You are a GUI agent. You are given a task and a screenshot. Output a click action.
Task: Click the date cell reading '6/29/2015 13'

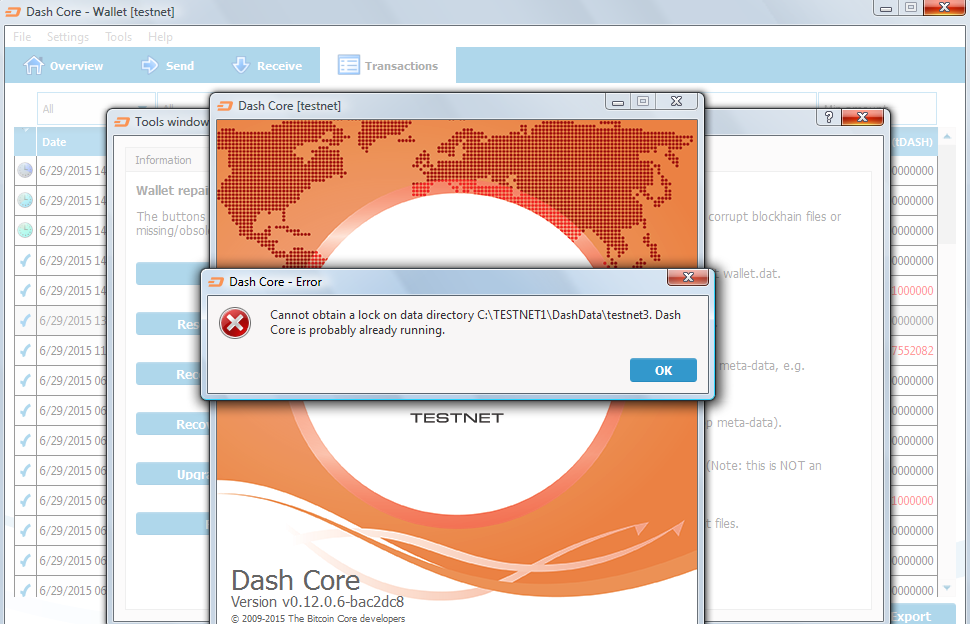(x=72, y=320)
